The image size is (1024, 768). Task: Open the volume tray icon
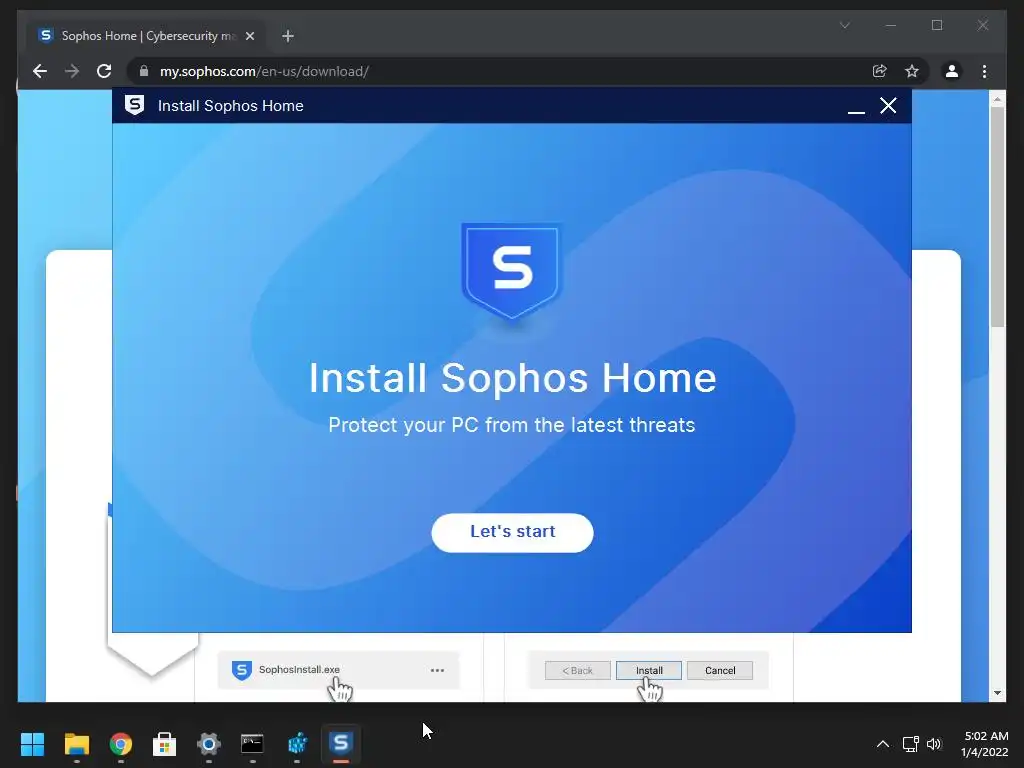pyautogui.click(x=934, y=744)
